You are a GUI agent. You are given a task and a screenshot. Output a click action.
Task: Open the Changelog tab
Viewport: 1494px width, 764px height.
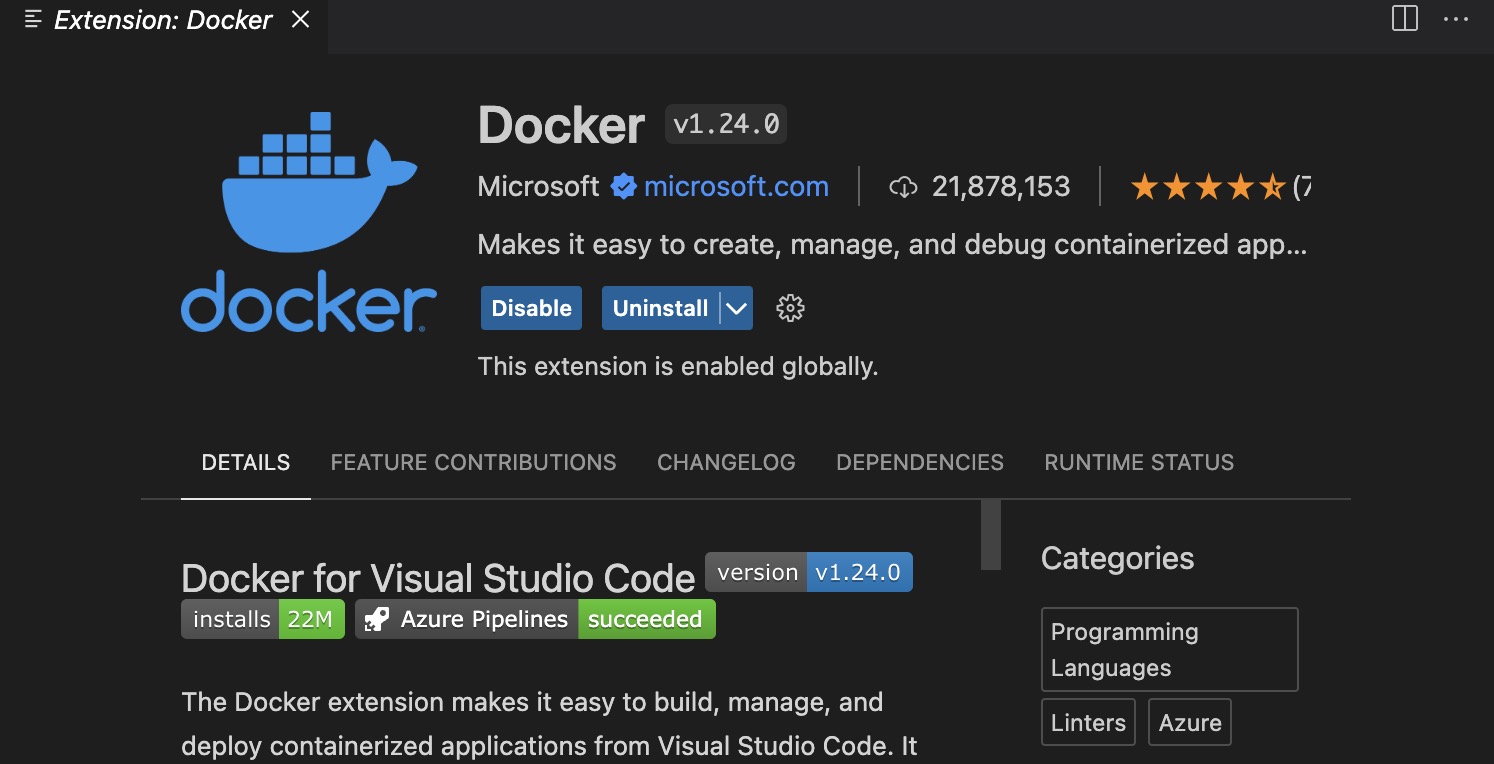coord(726,462)
